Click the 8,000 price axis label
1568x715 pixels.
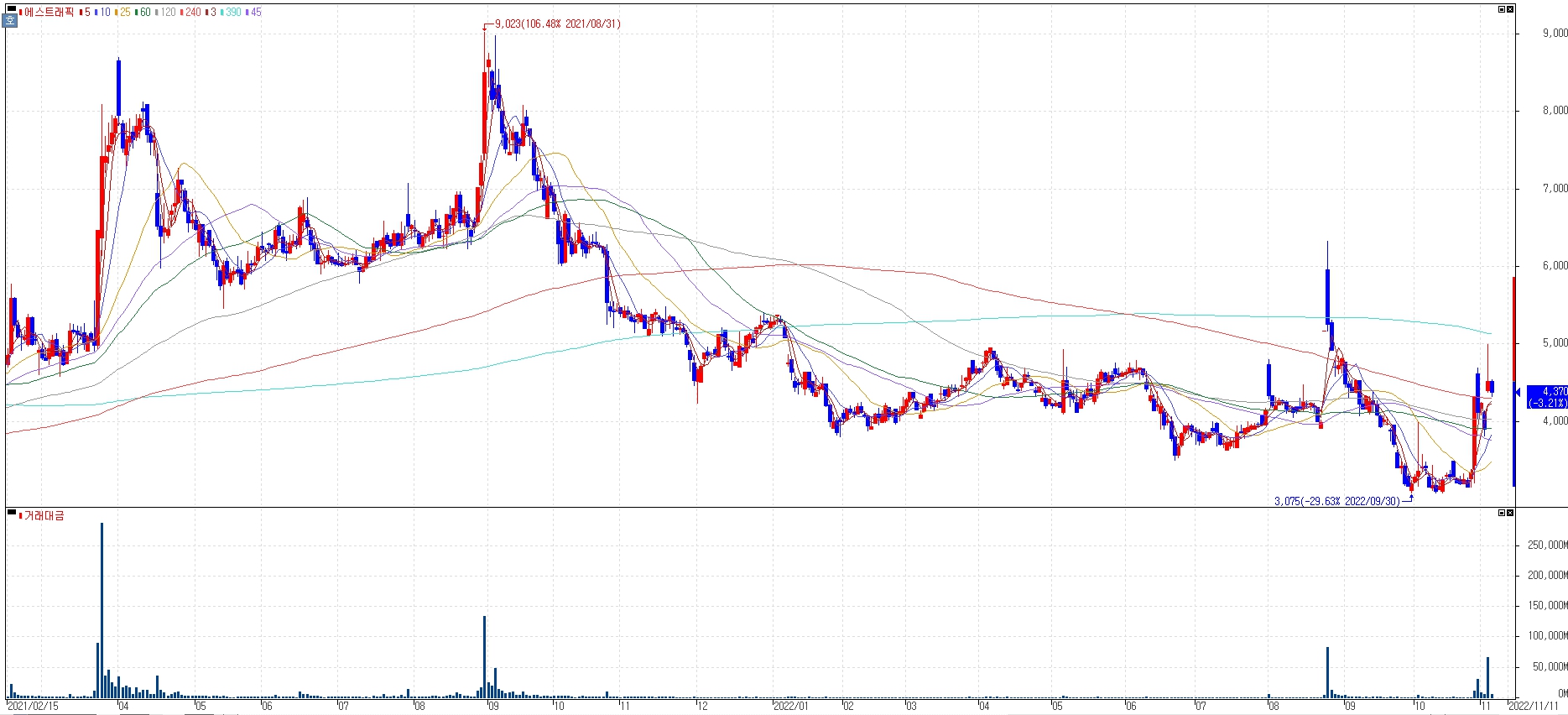tap(1555, 110)
